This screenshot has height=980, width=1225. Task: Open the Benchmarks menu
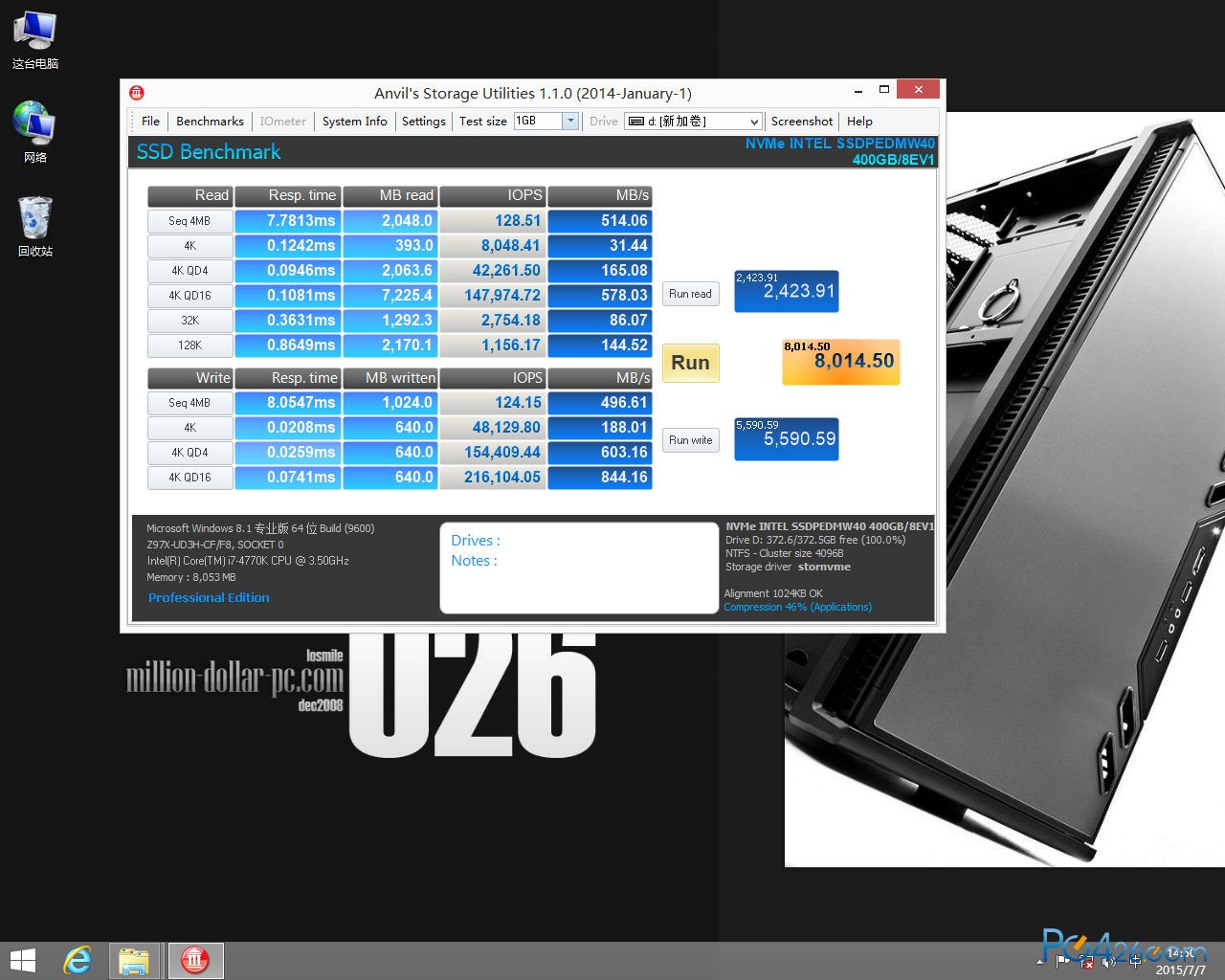[210, 122]
